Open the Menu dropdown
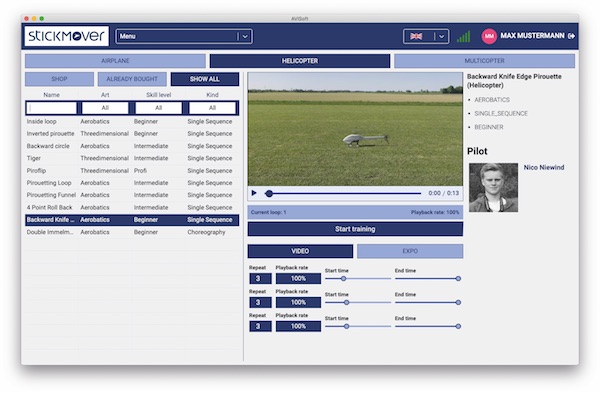Viewport: 600px width, 393px height. click(184, 36)
